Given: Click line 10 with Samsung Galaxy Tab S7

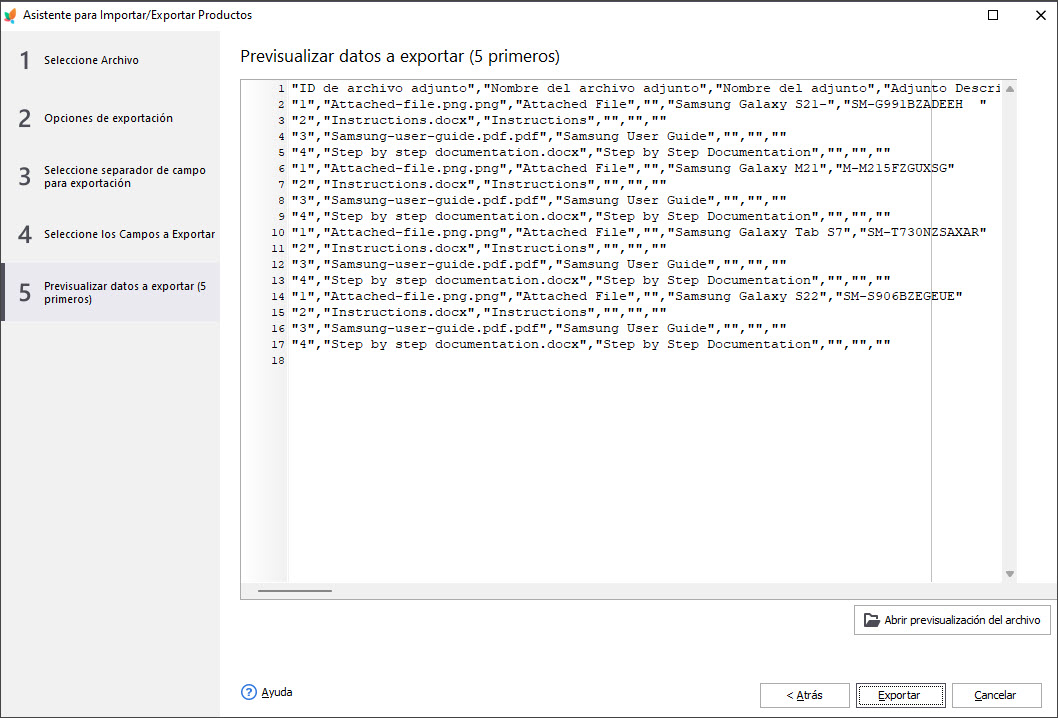Looking at the screenshot, I should [639, 233].
